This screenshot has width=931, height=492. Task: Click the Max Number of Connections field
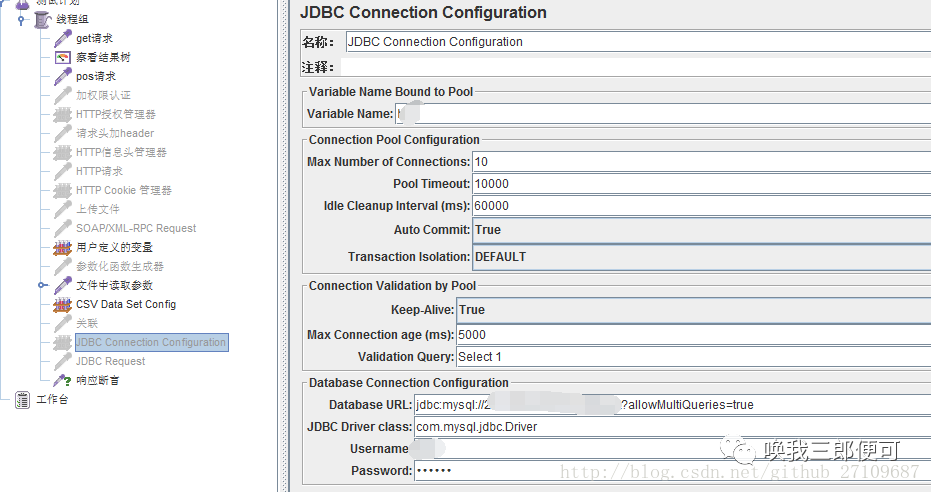(x=700, y=162)
